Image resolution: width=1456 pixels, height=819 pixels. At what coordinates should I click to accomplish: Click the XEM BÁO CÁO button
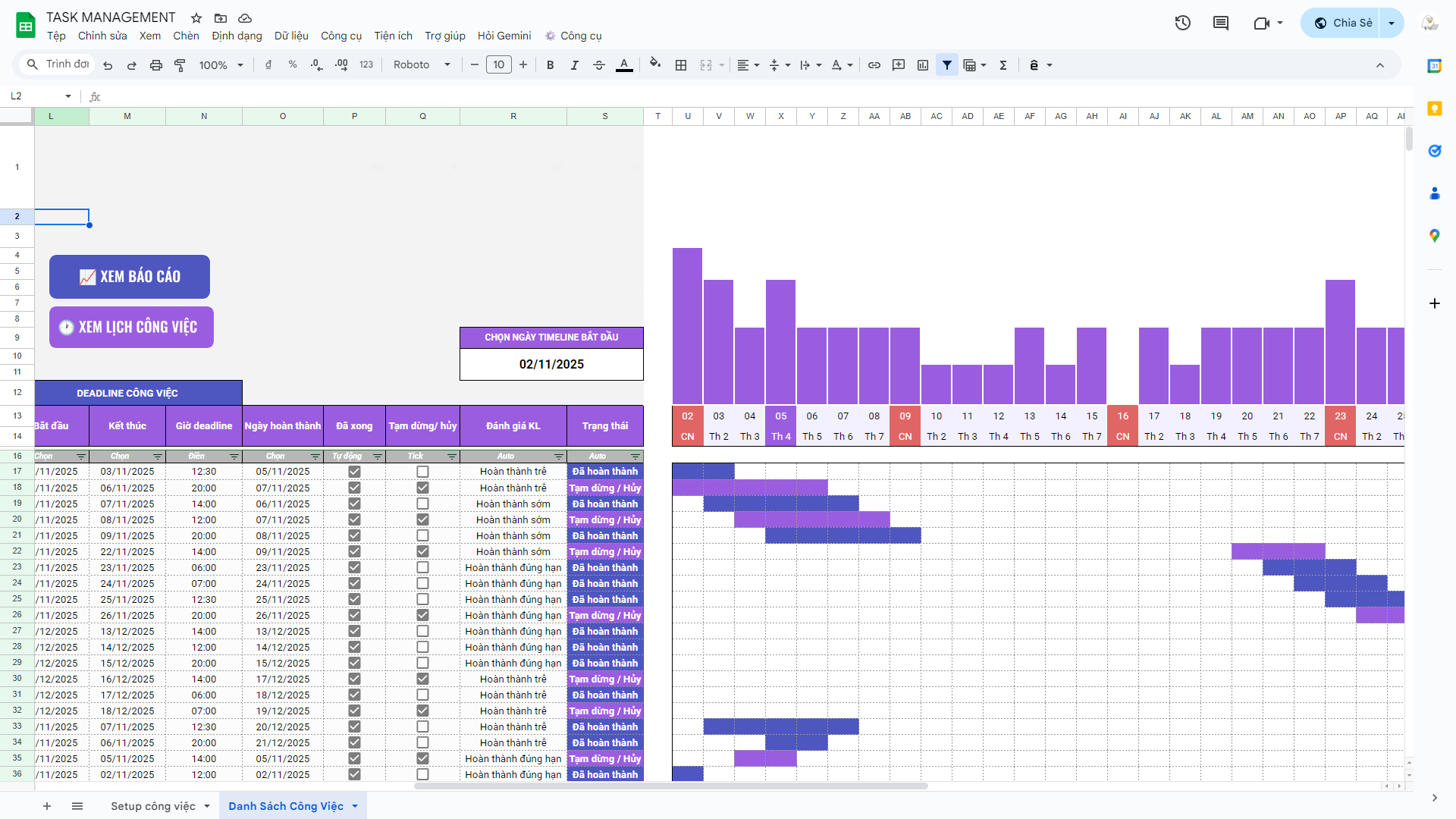point(130,277)
